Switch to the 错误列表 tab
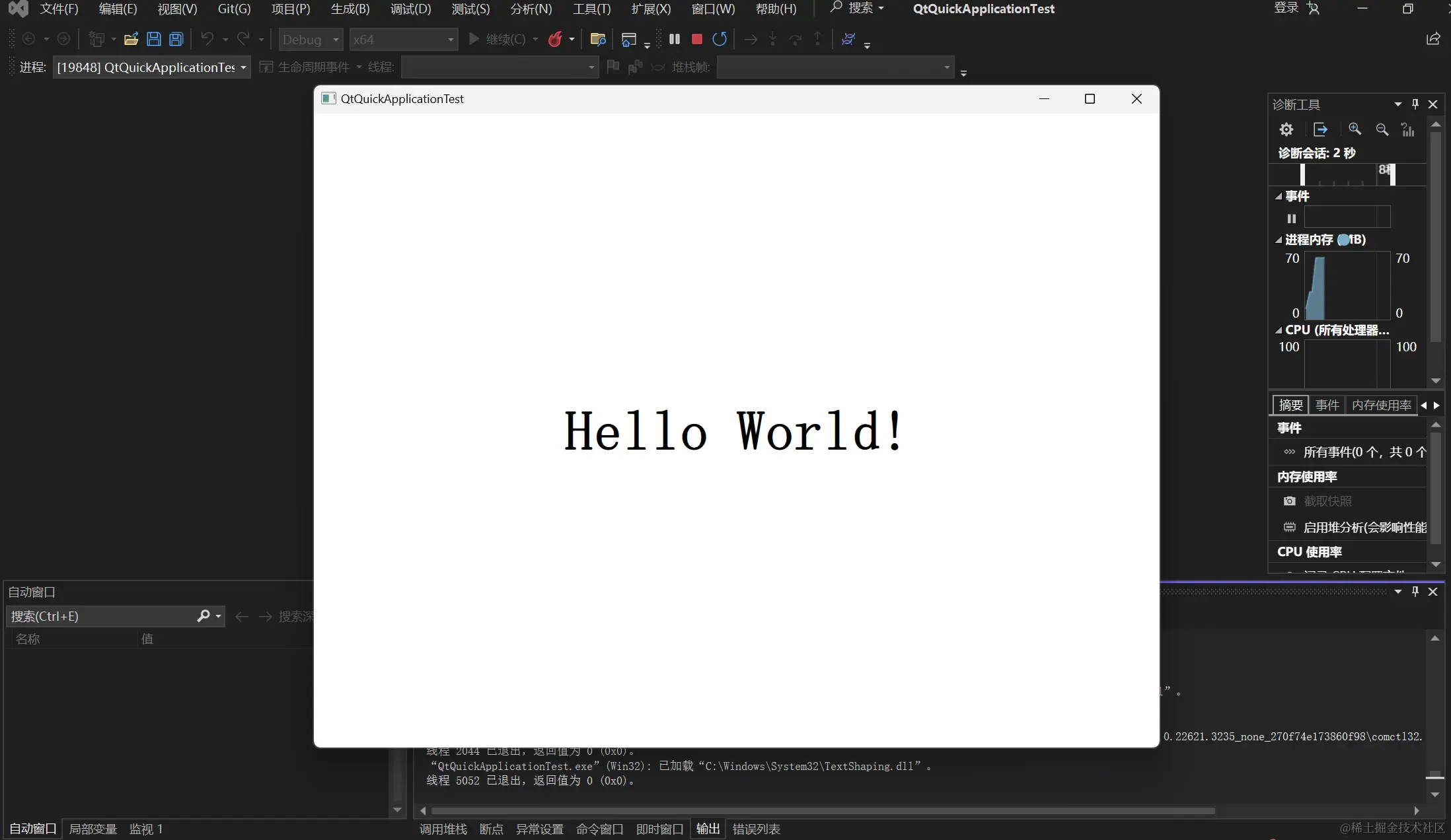 pyautogui.click(x=757, y=829)
